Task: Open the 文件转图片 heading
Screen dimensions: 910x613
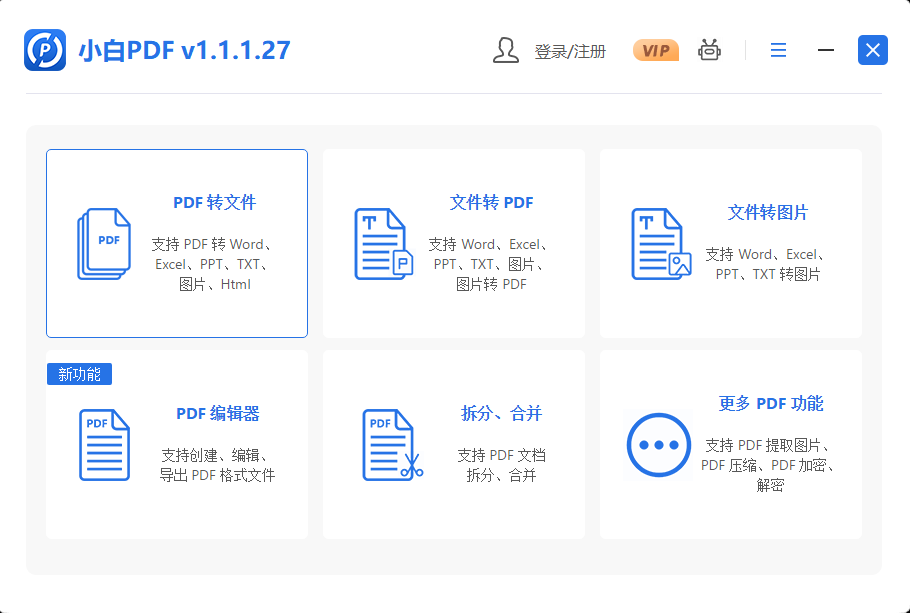Action: pos(768,212)
